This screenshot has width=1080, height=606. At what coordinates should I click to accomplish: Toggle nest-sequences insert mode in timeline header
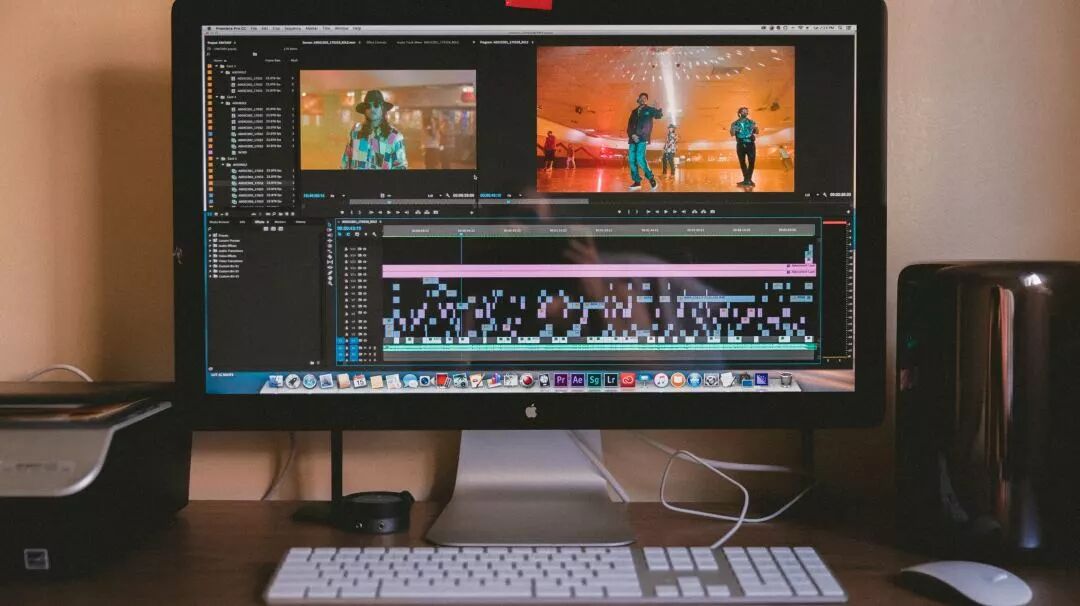(x=339, y=234)
